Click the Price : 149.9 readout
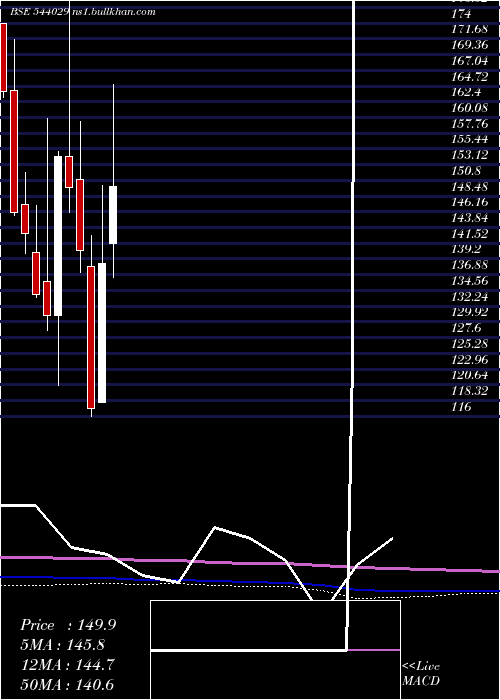This screenshot has width=500, height=700. coord(68,625)
